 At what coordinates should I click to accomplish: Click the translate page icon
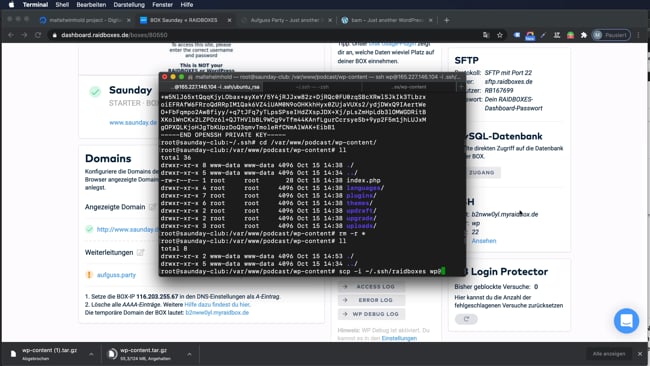[x=486, y=35]
